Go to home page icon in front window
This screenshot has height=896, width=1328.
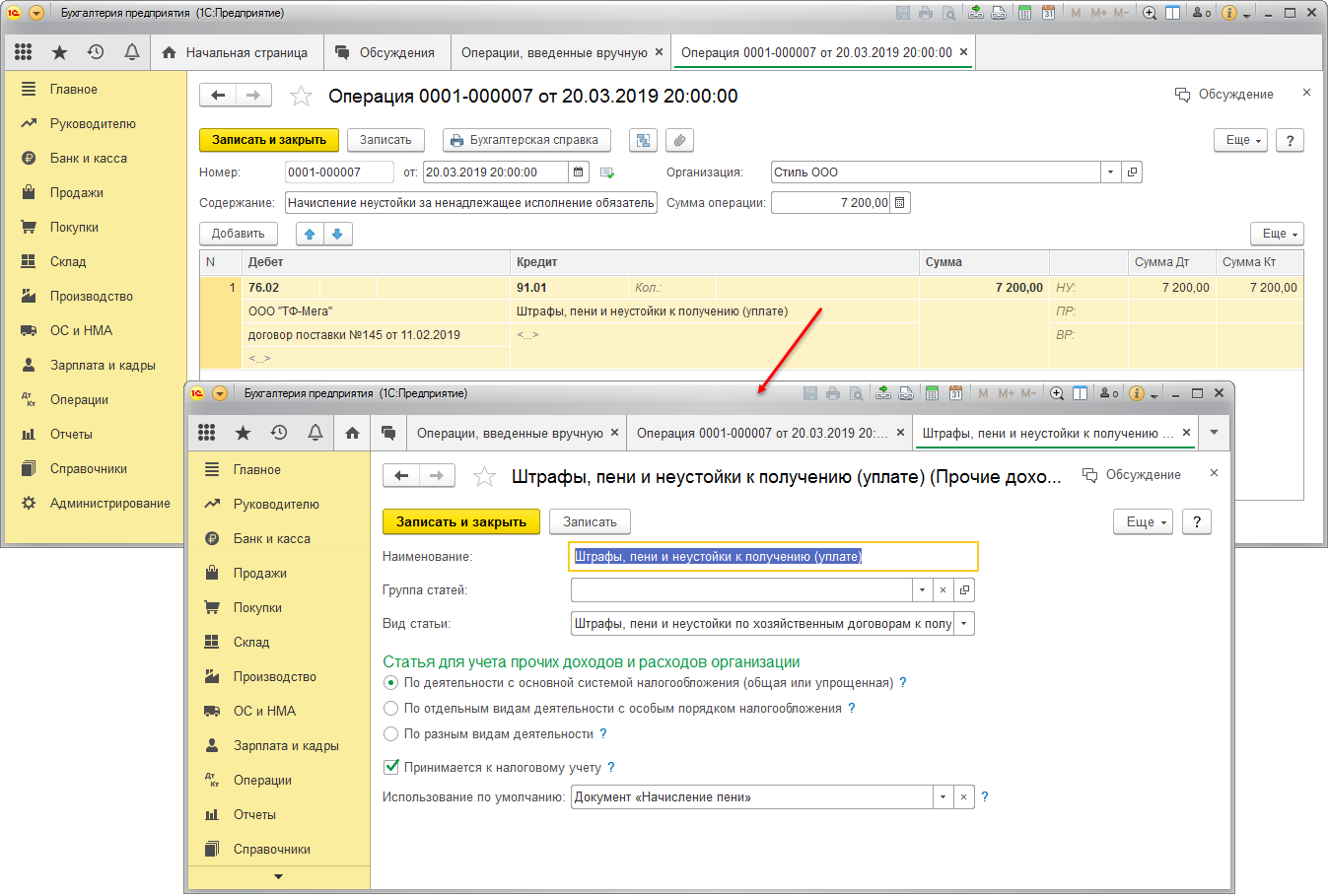[x=352, y=433]
